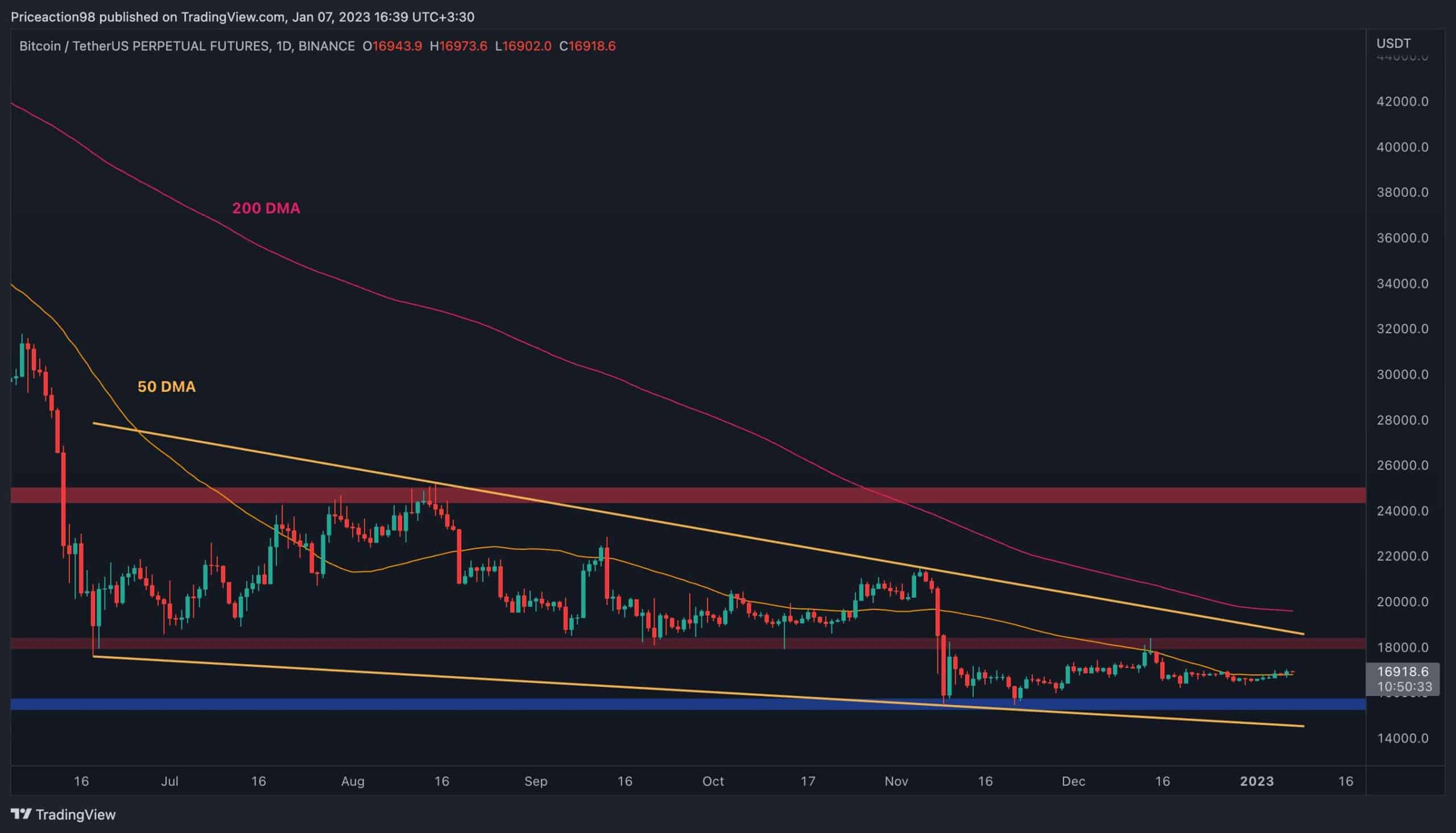Click the Sep date axis label
The width and height of the screenshot is (1456, 833).
coord(536,781)
